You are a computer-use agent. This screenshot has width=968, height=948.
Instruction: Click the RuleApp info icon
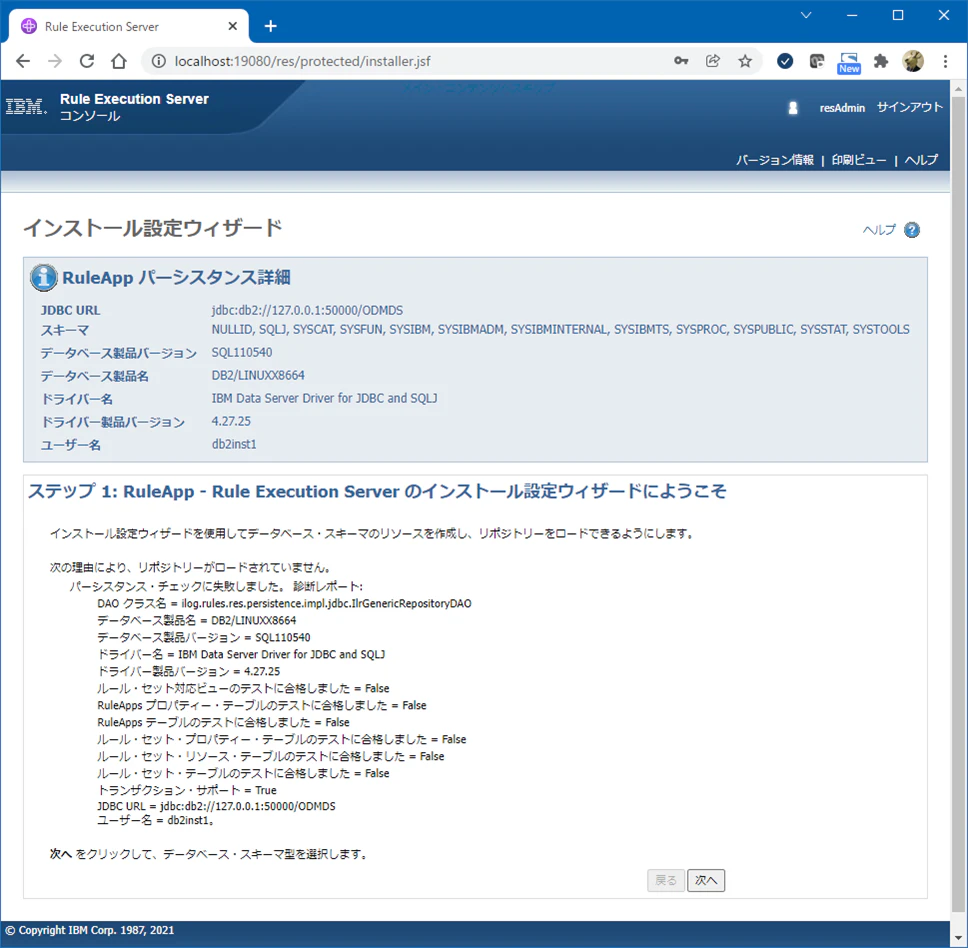[44, 277]
